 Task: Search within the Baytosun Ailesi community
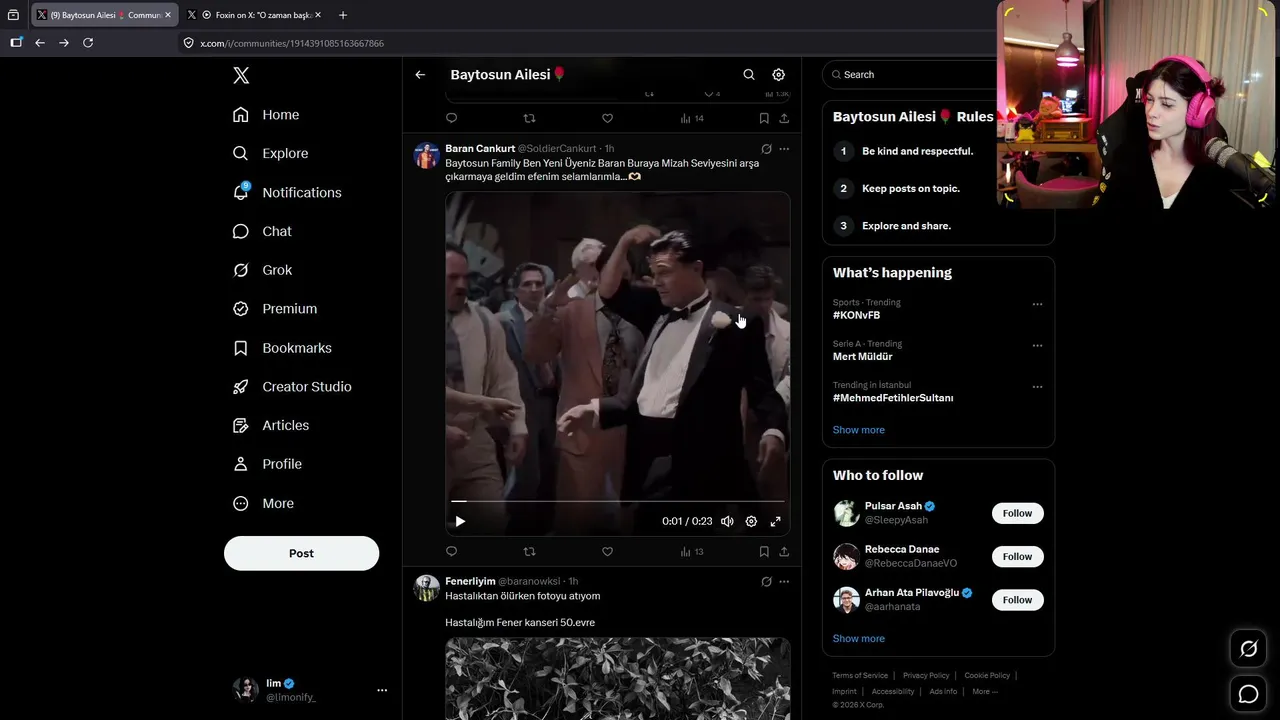749,75
